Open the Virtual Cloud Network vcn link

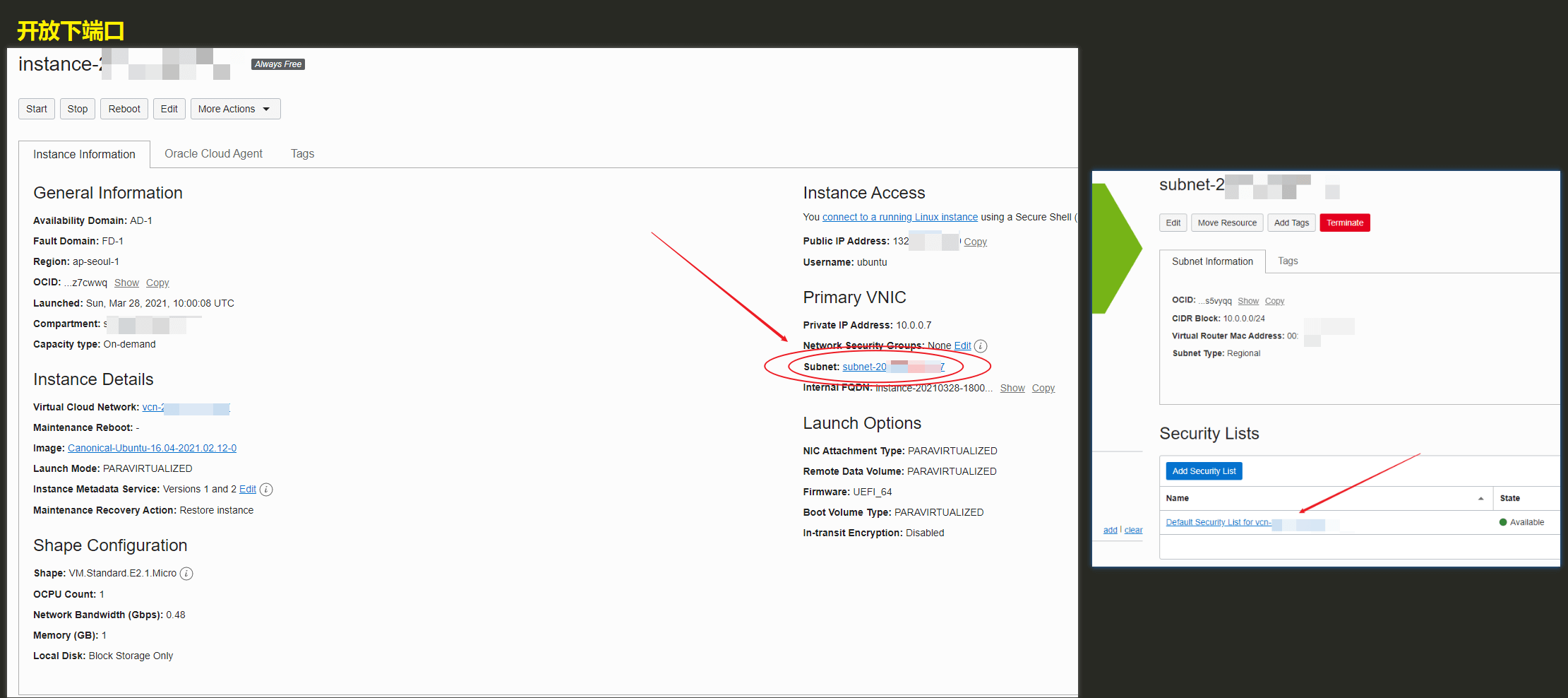pyautogui.click(x=186, y=408)
